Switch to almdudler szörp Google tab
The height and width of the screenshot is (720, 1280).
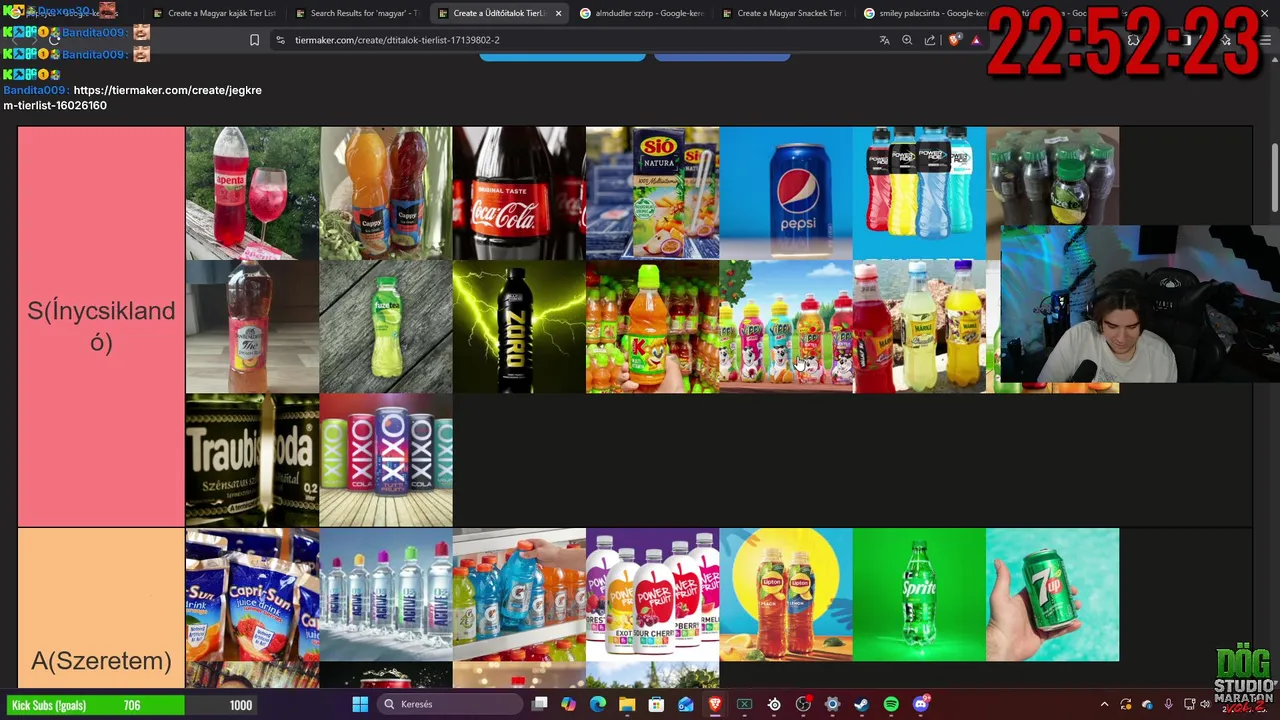pos(642,13)
